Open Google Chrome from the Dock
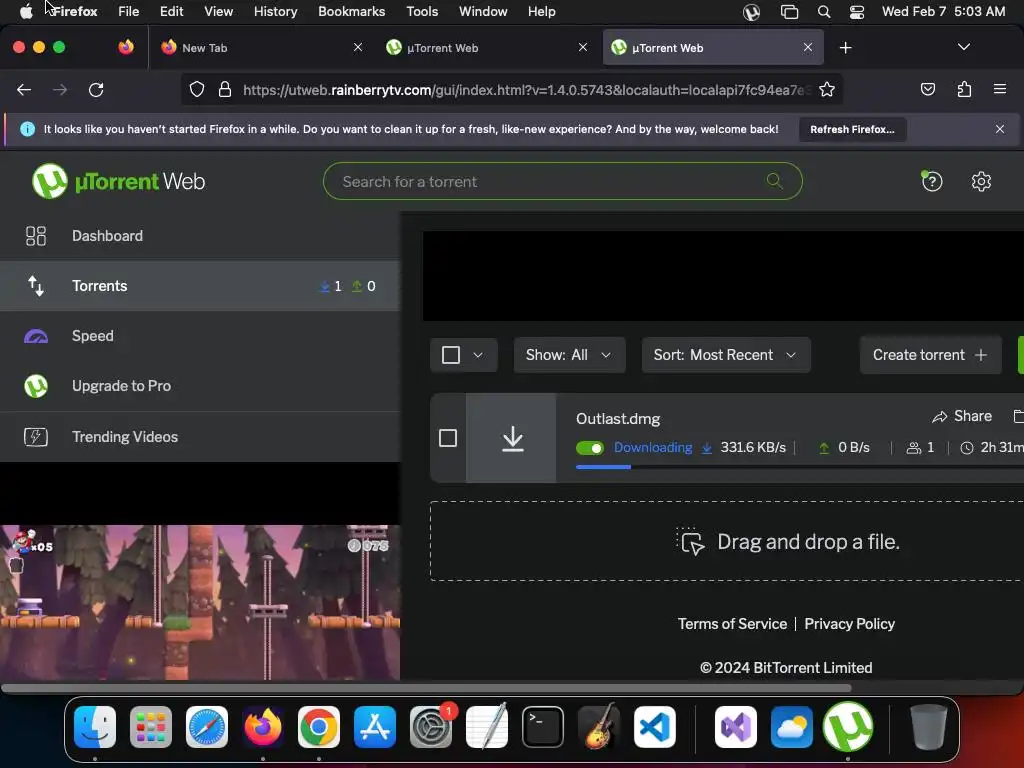 [x=319, y=727]
